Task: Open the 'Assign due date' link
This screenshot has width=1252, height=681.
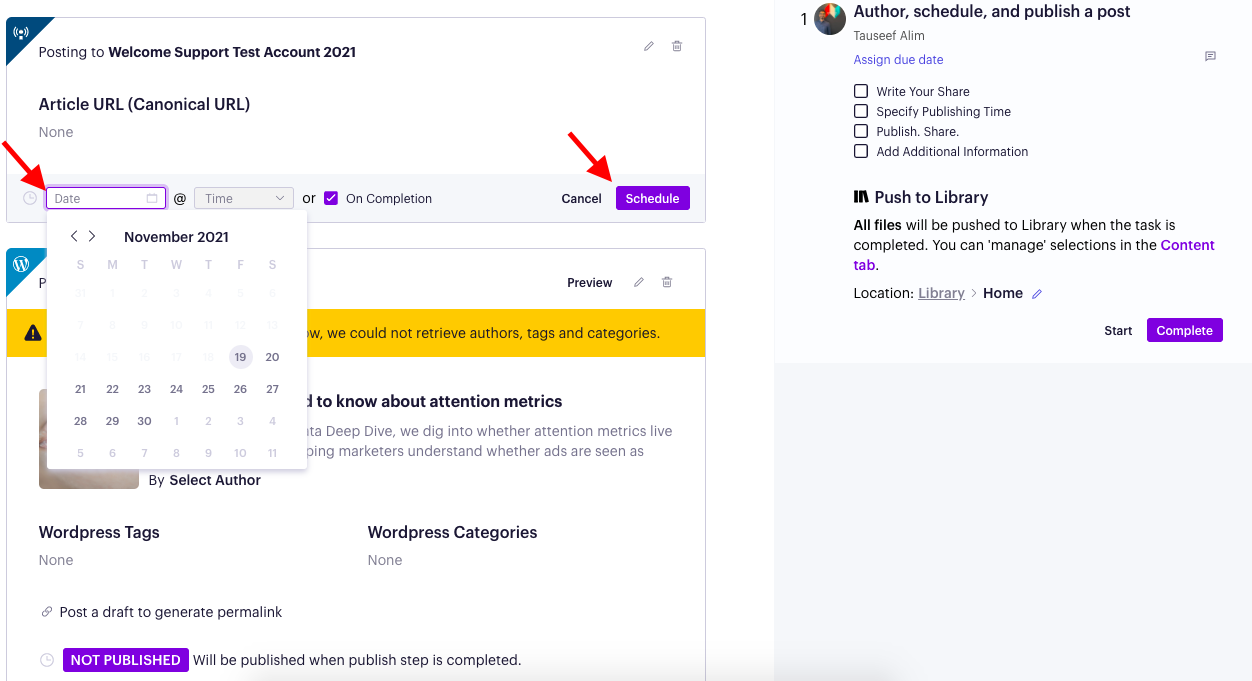Action: 897,59
